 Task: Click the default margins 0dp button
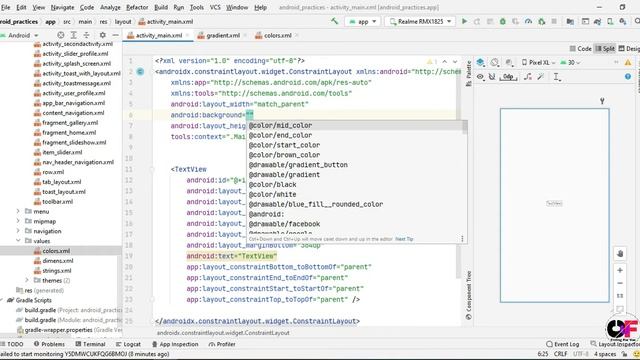point(508,76)
